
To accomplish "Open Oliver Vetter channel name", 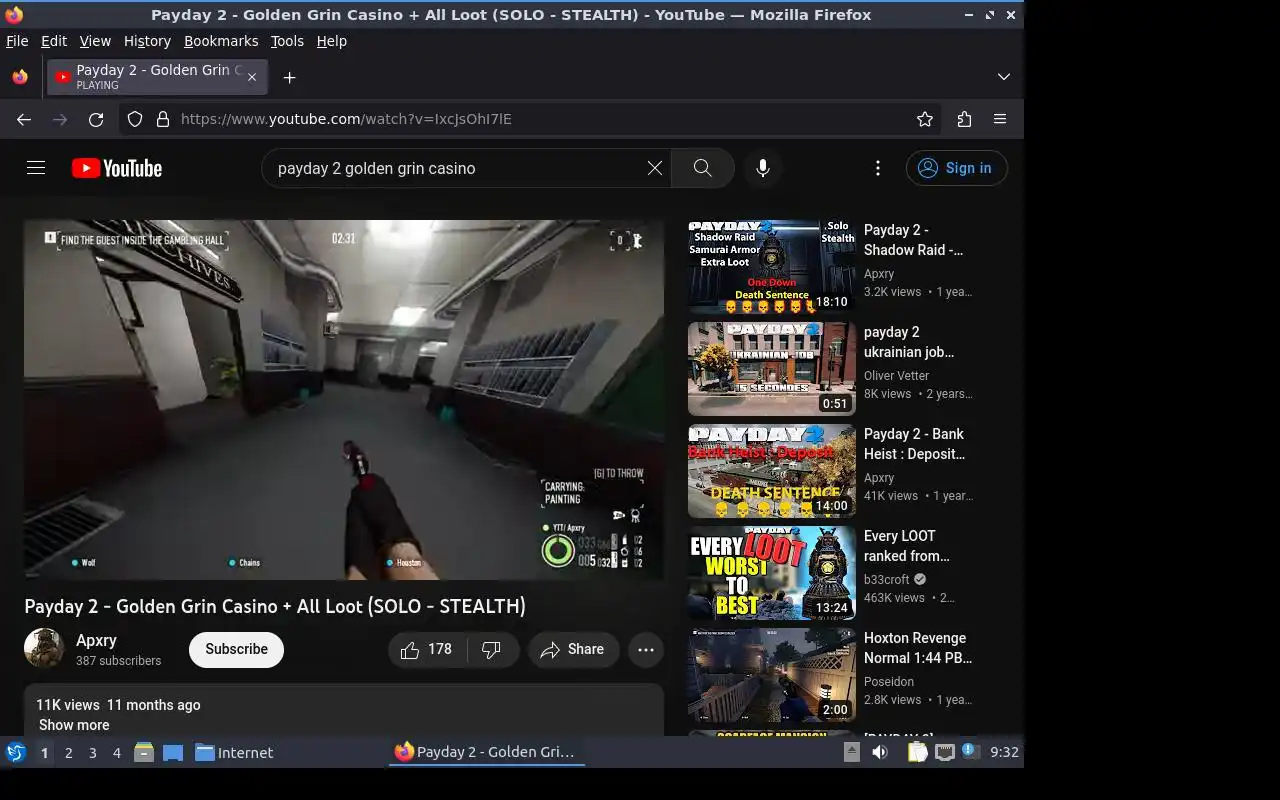I will point(896,376).
